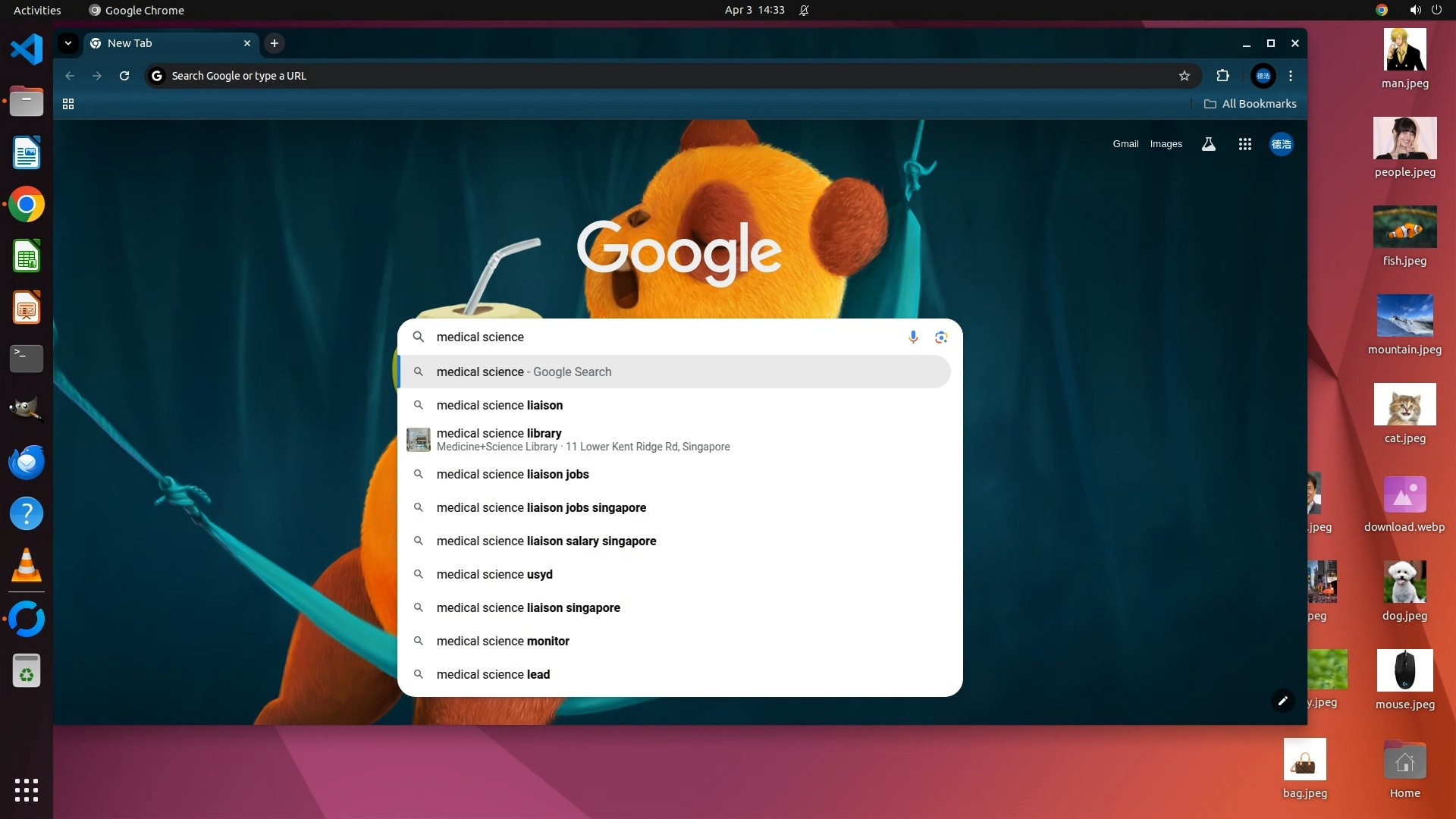Open Chrome three-dot menu
Image resolution: width=1456 pixels, height=819 pixels.
pyautogui.click(x=1291, y=76)
